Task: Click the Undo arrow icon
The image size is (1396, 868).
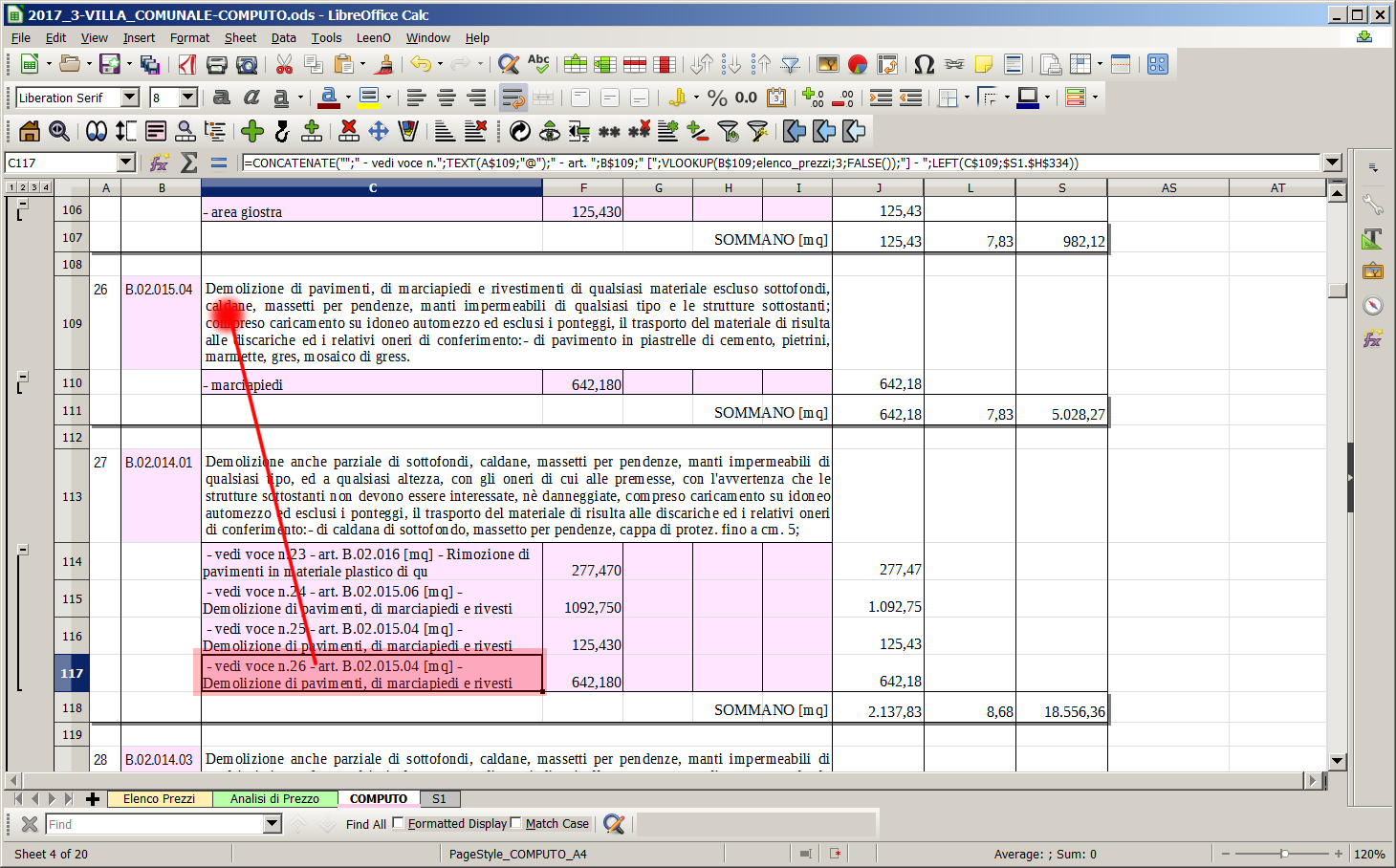Action: 421,64
